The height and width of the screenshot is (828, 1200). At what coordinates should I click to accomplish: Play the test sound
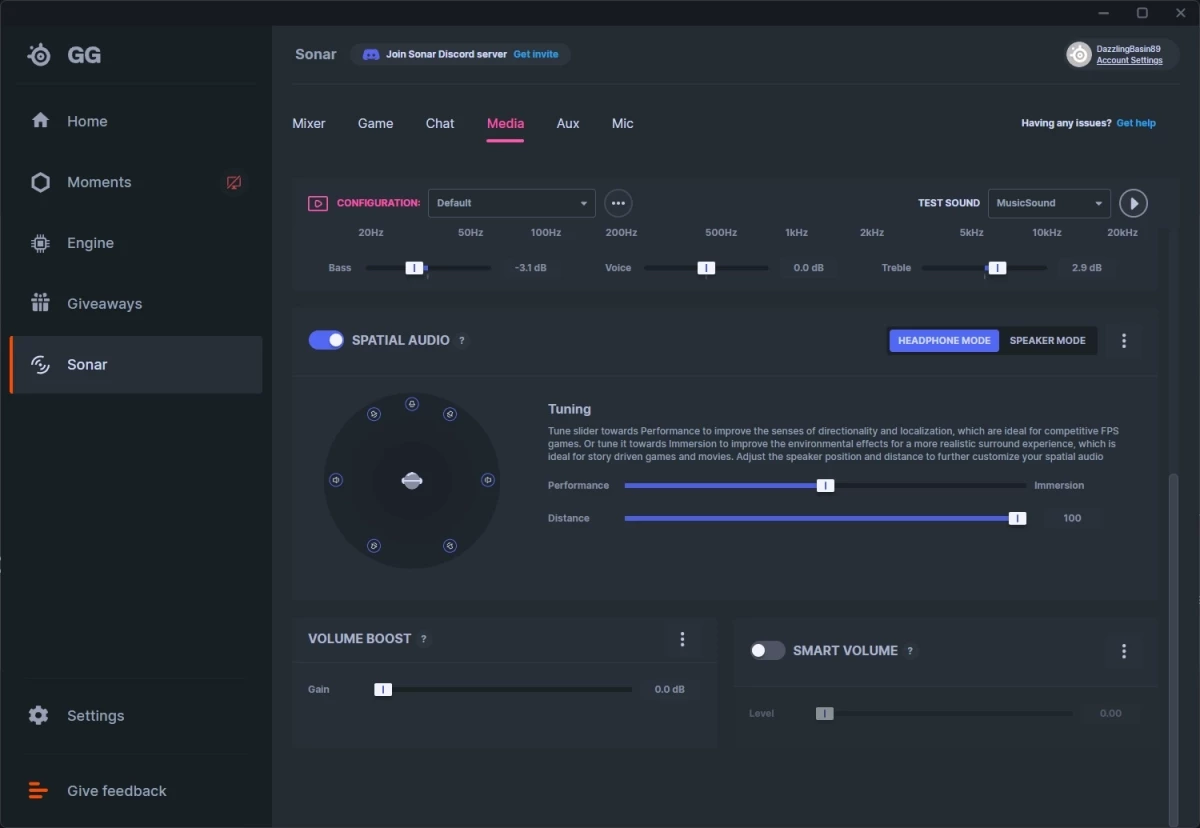[1133, 203]
